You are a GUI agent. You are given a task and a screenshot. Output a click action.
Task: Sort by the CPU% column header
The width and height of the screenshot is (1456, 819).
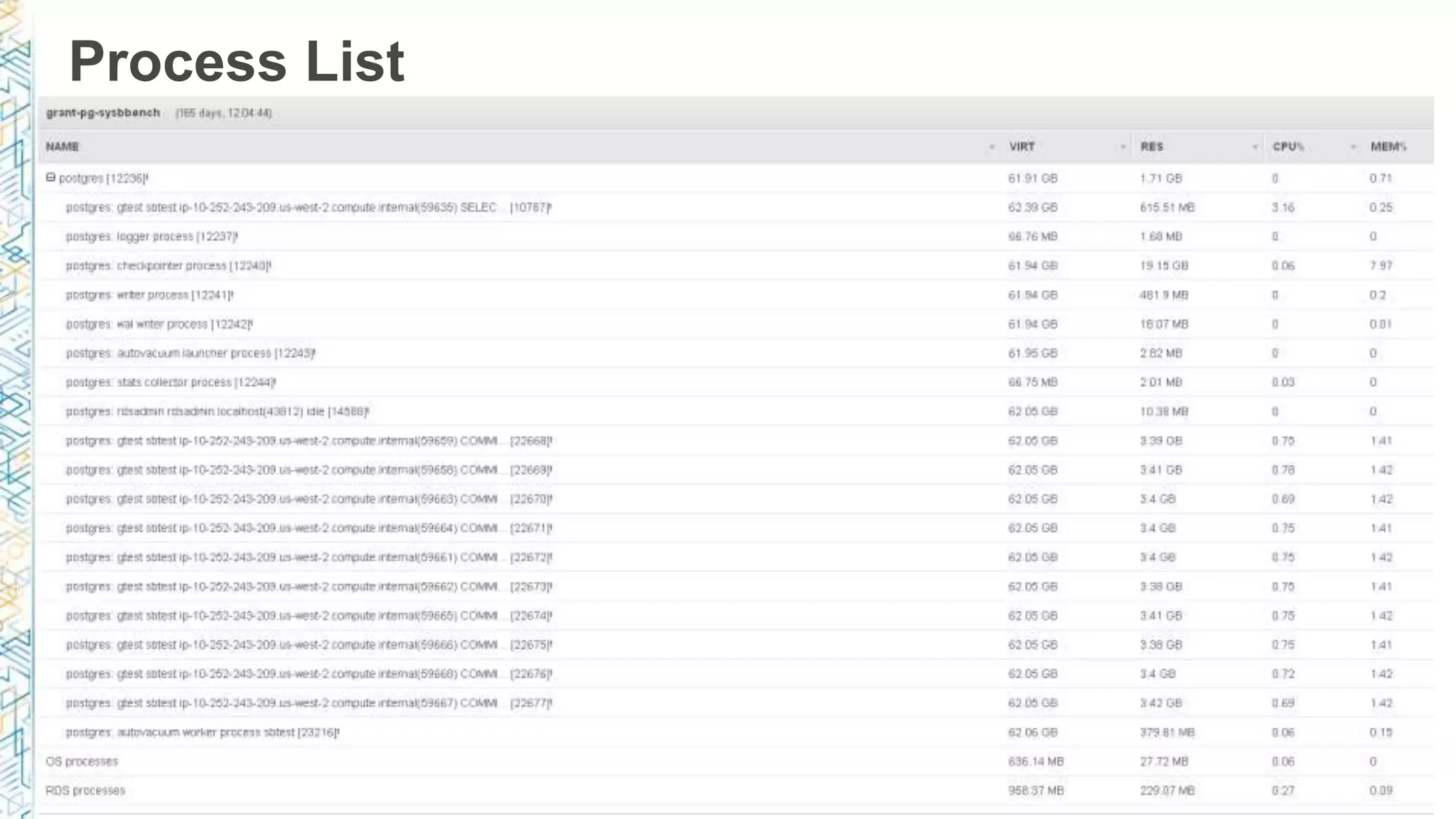pyautogui.click(x=1288, y=147)
